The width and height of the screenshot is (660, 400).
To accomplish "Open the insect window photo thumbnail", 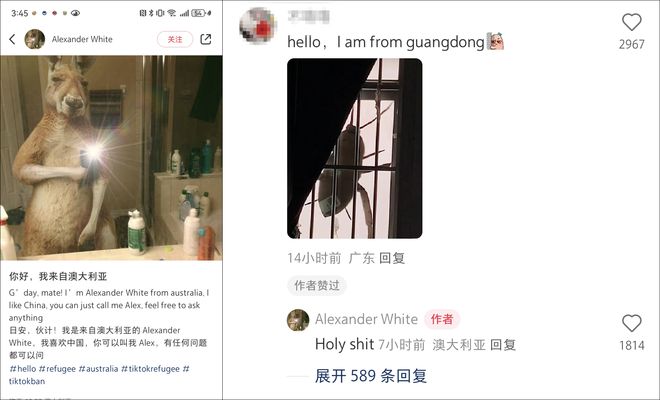I will click(x=354, y=148).
